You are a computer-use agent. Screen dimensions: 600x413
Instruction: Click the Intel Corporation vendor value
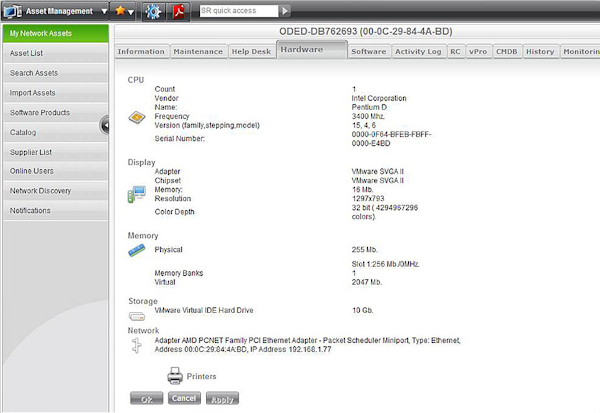point(379,98)
